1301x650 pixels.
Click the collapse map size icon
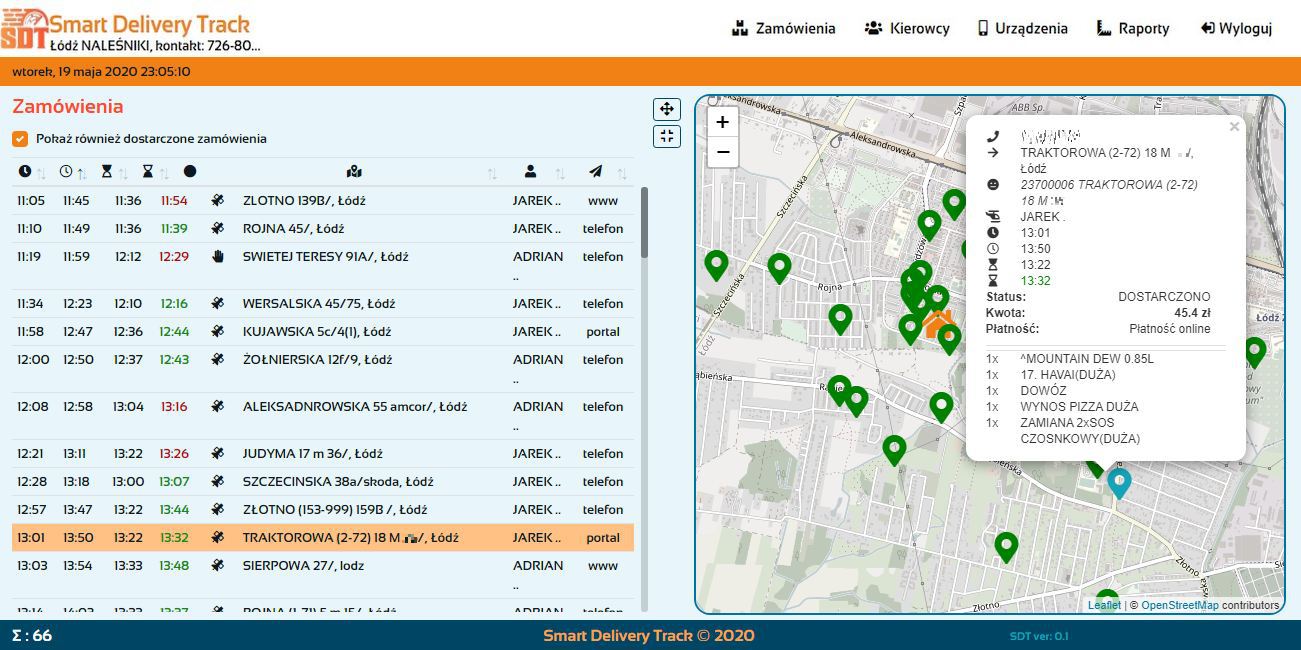tap(667, 136)
